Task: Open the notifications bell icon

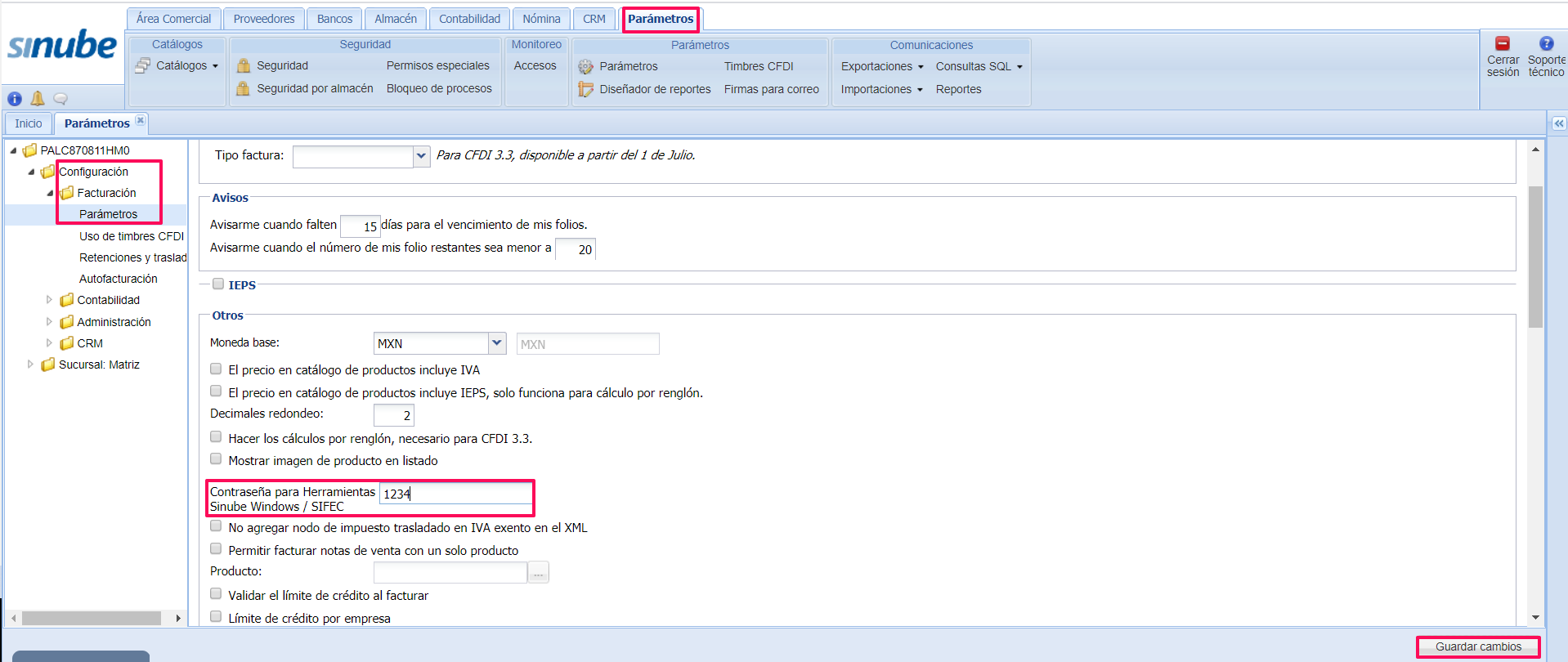Action: (38, 99)
